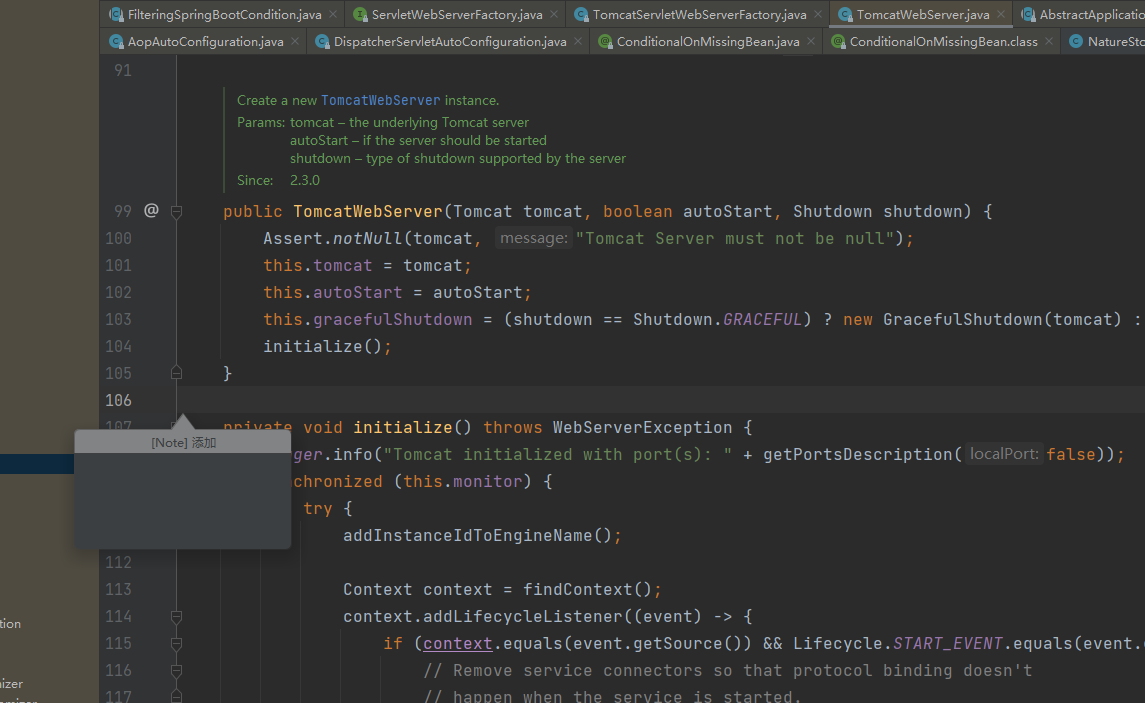Close the DispatcherServletAutoConfiguration.java tab
Screen dimensions: 1145x703
click(578, 41)
